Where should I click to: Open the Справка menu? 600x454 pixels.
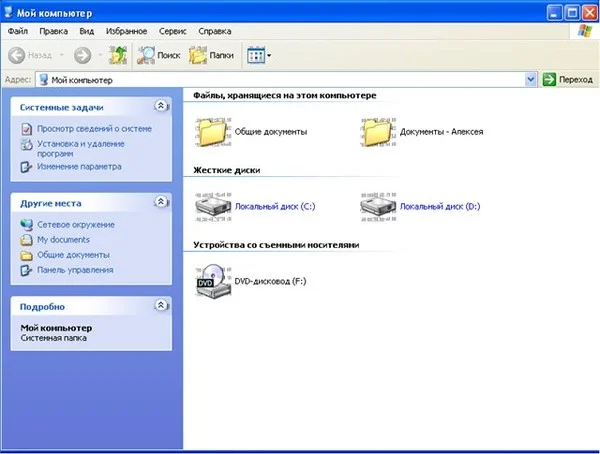[x=215, y=31]
